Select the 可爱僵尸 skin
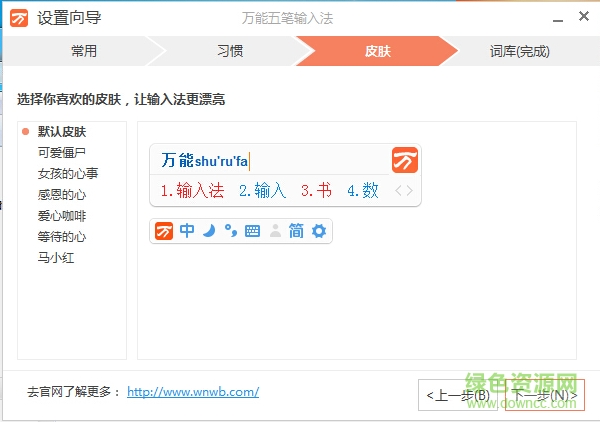600x422 pixels. pos(62,153)
